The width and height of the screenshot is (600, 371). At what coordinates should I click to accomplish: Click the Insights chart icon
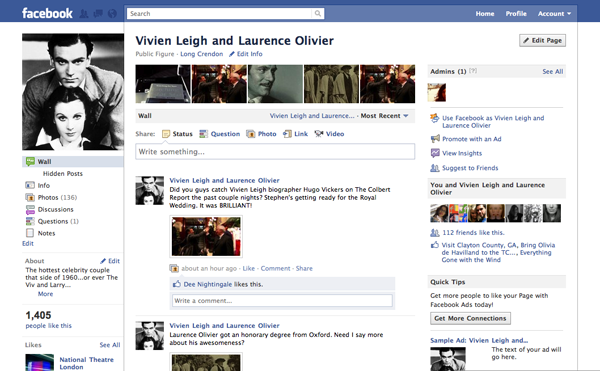pyautogui.click(x=435, y=153)
